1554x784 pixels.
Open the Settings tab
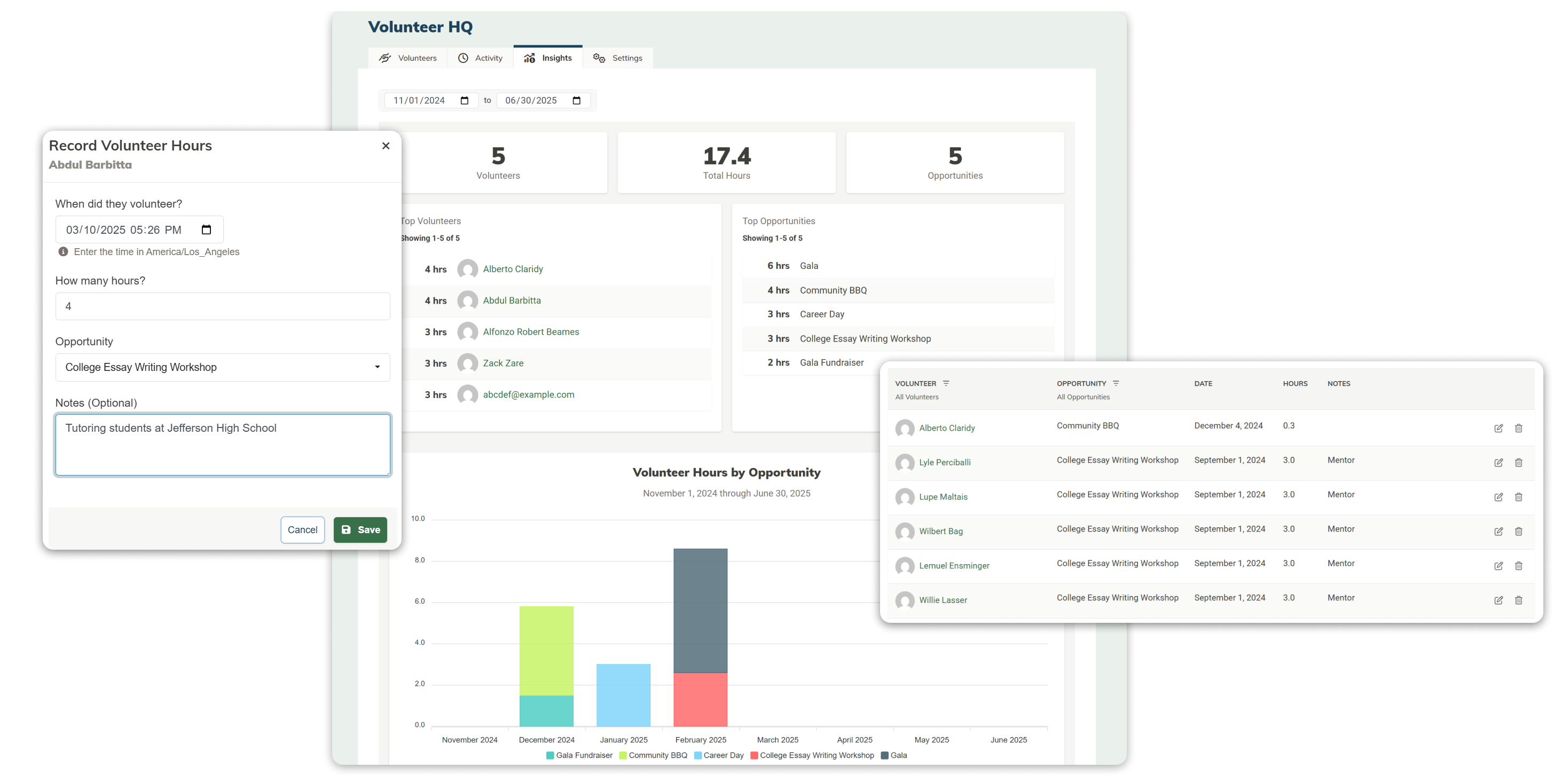pos(618,58)
